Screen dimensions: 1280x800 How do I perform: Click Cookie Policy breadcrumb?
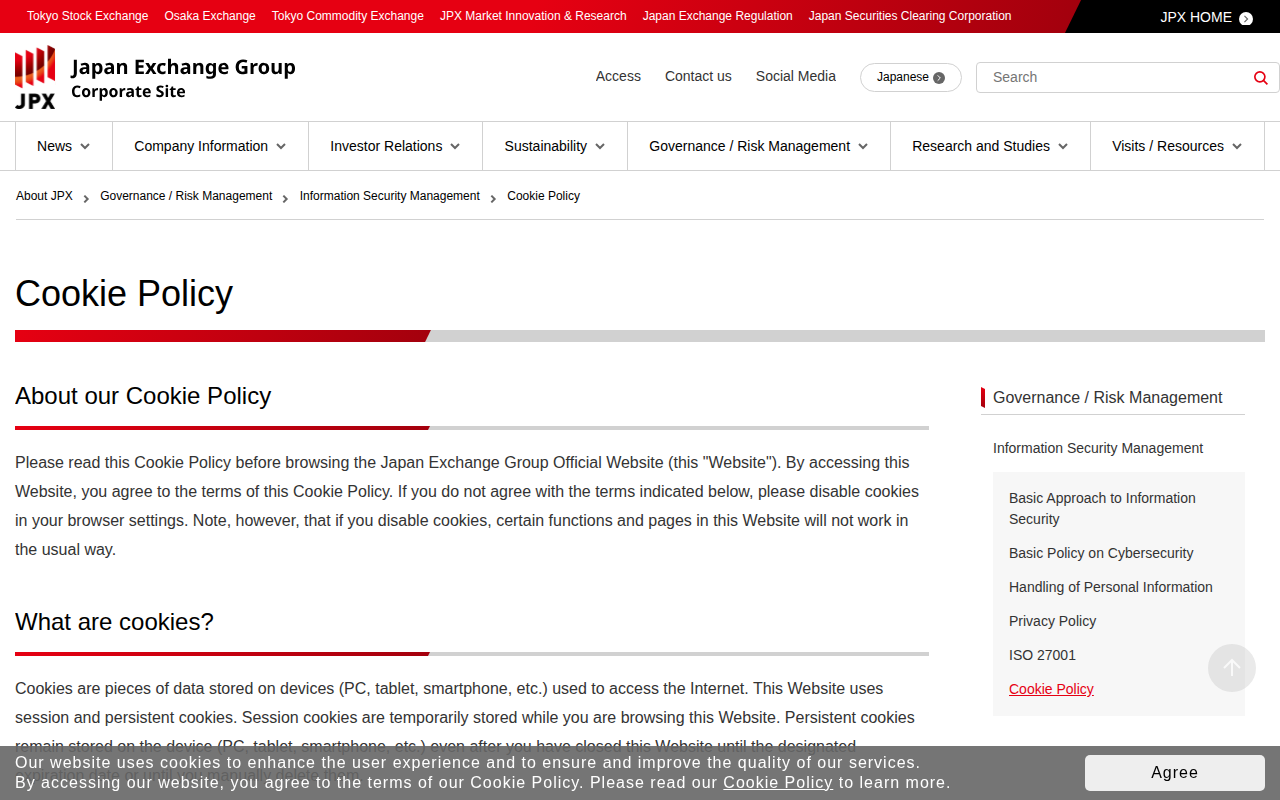544,196
